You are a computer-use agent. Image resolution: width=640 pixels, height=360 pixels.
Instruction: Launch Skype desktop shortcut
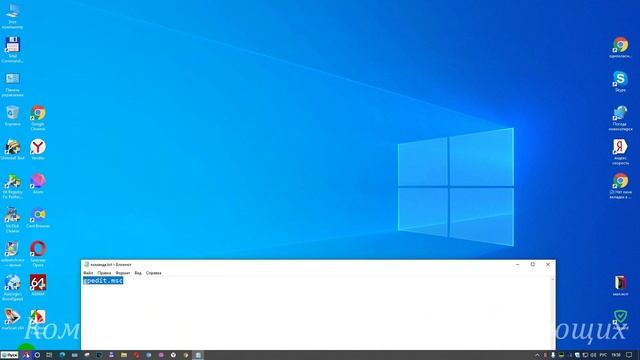pyautogui.click(x=620, y=81)
